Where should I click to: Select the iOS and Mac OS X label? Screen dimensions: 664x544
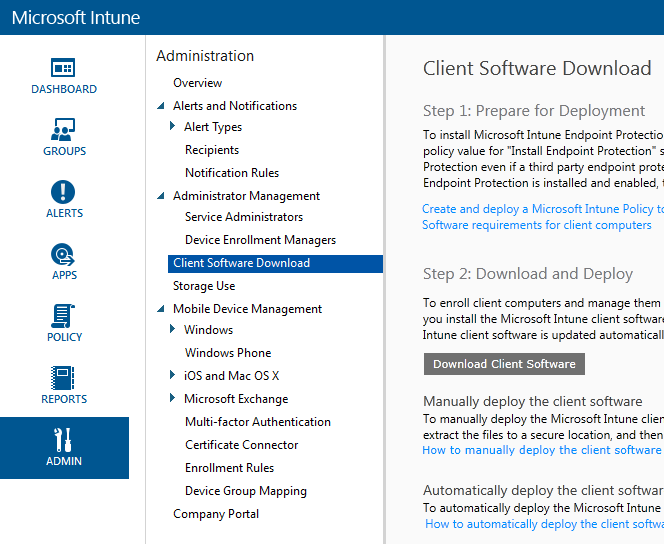point(232,376)
